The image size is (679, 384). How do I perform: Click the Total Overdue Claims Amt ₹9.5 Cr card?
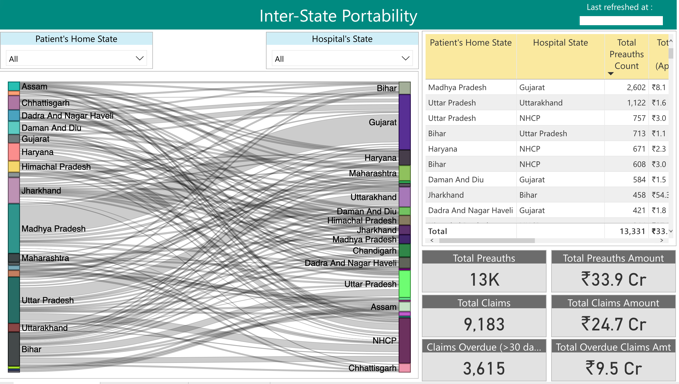point(613,360)
